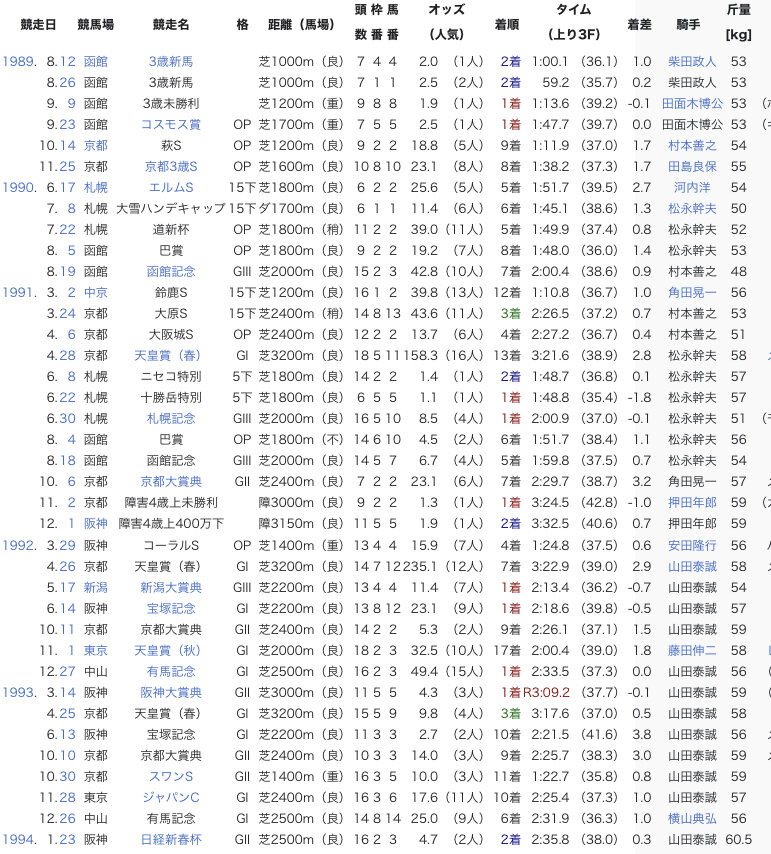
Task: Open the 1991. year link
Action: [x=20, y=292]
